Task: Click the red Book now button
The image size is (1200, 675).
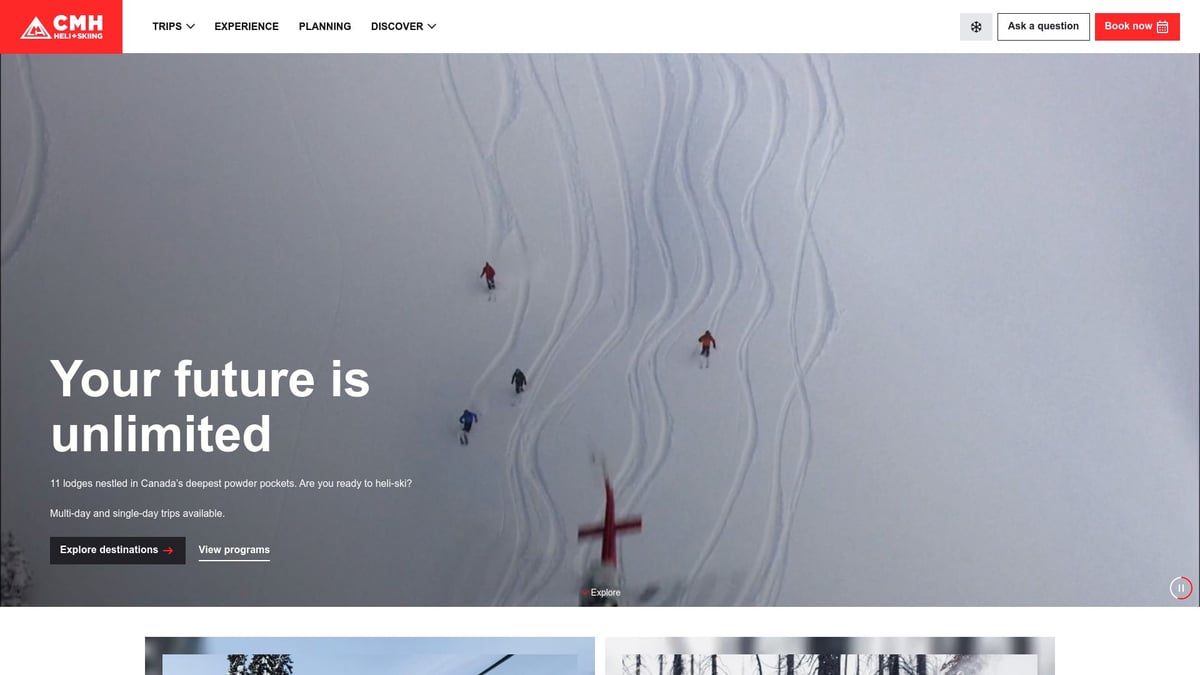Action: tap(1128, 27)
